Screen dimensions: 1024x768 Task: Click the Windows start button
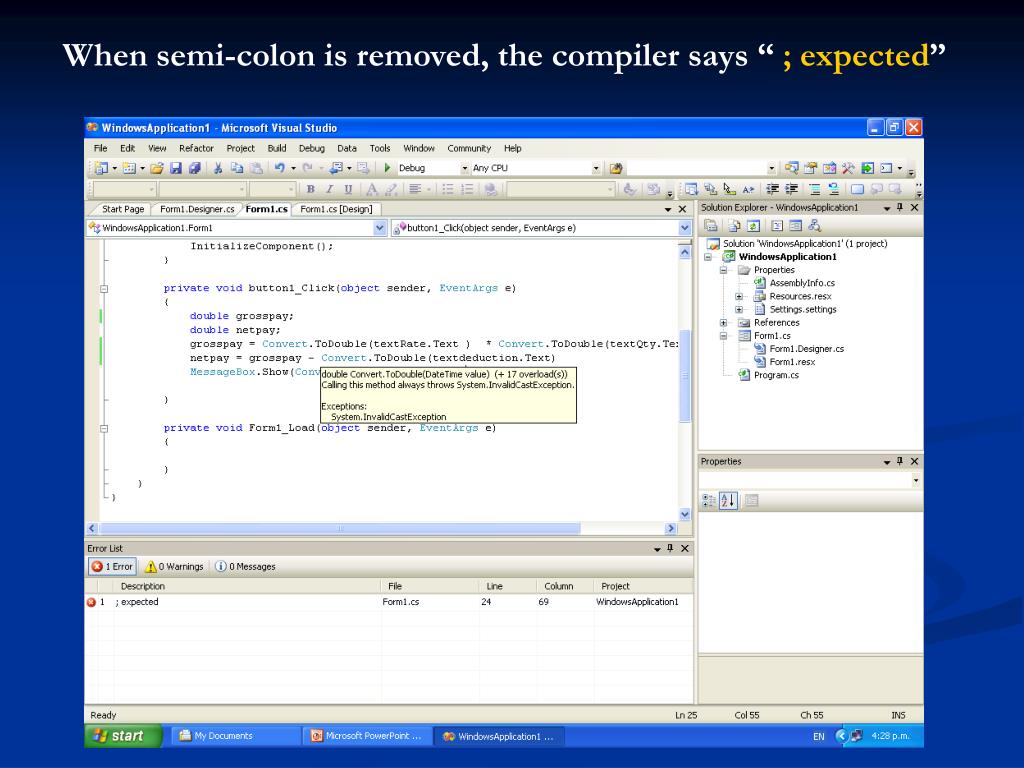[123, 736]
